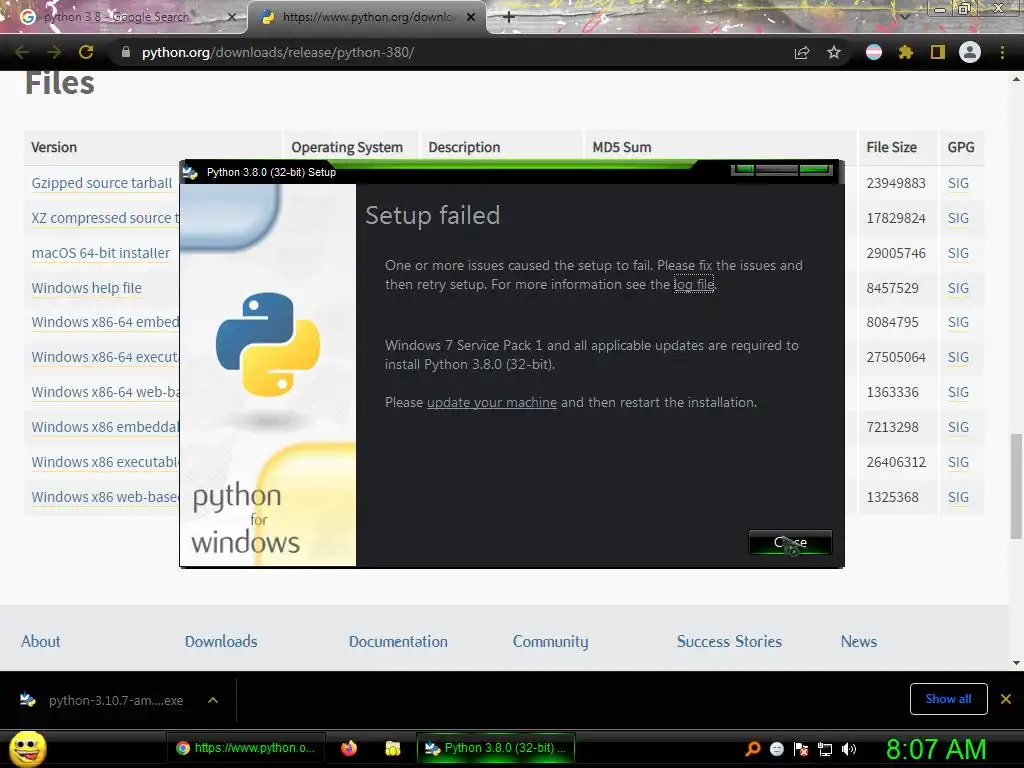Screen dimensions: 1024x768
Task: Download macOS 64-bit installer
Action: click(x=101, y=253)
